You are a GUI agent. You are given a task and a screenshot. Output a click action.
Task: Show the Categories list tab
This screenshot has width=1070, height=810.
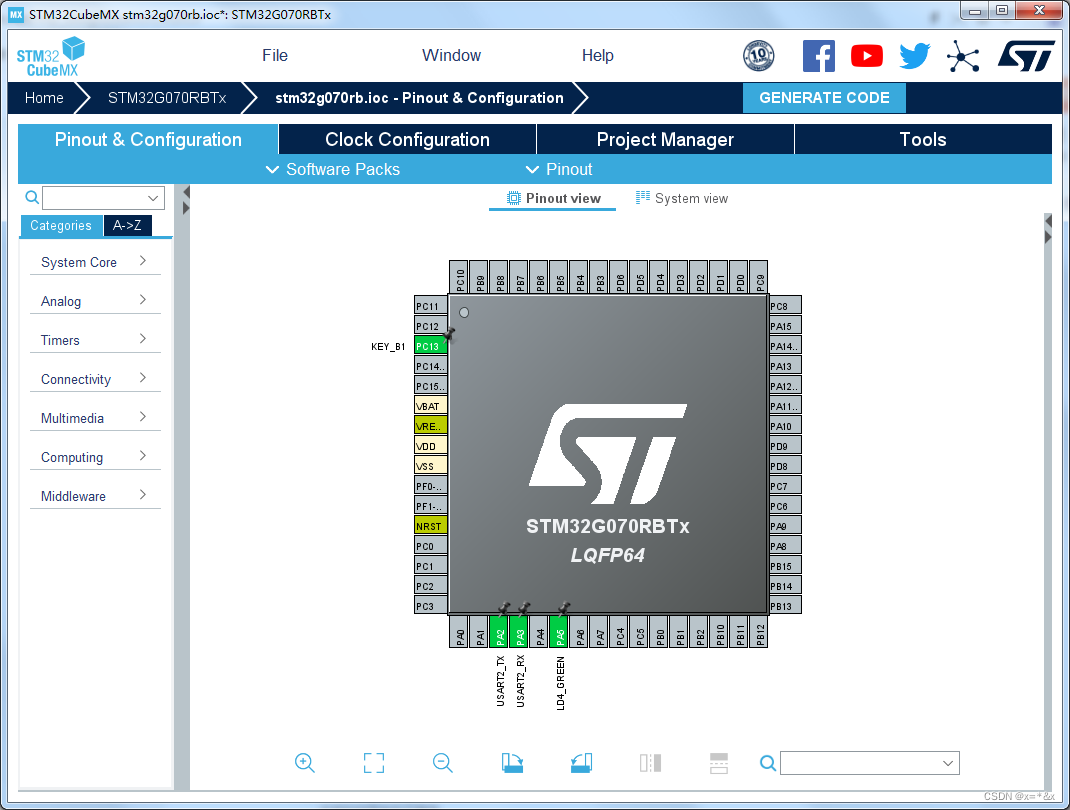[x=61, y=225]
